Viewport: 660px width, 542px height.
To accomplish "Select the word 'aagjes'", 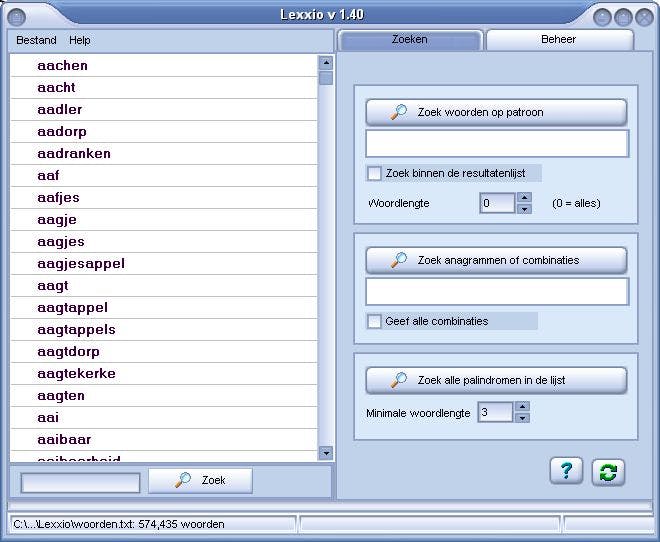I will click(x=164, y=242).
